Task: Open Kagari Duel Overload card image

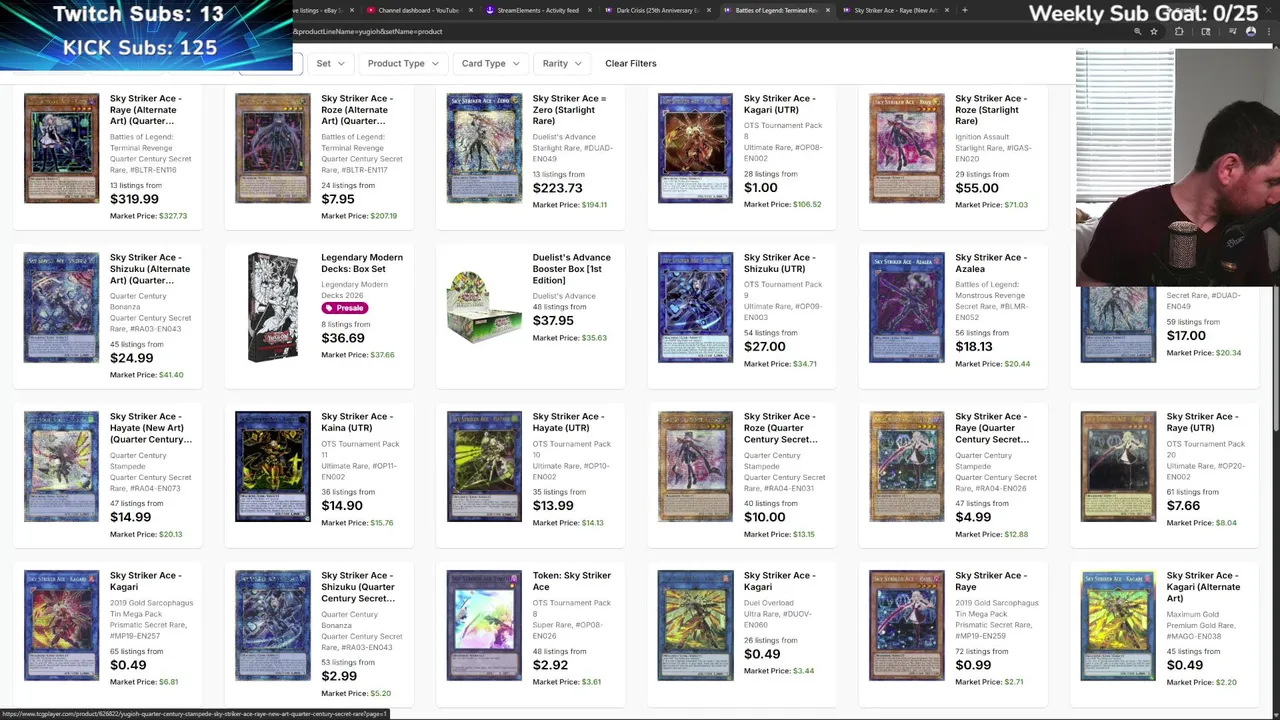Action: pyautogui.click(x=695, y=626)
